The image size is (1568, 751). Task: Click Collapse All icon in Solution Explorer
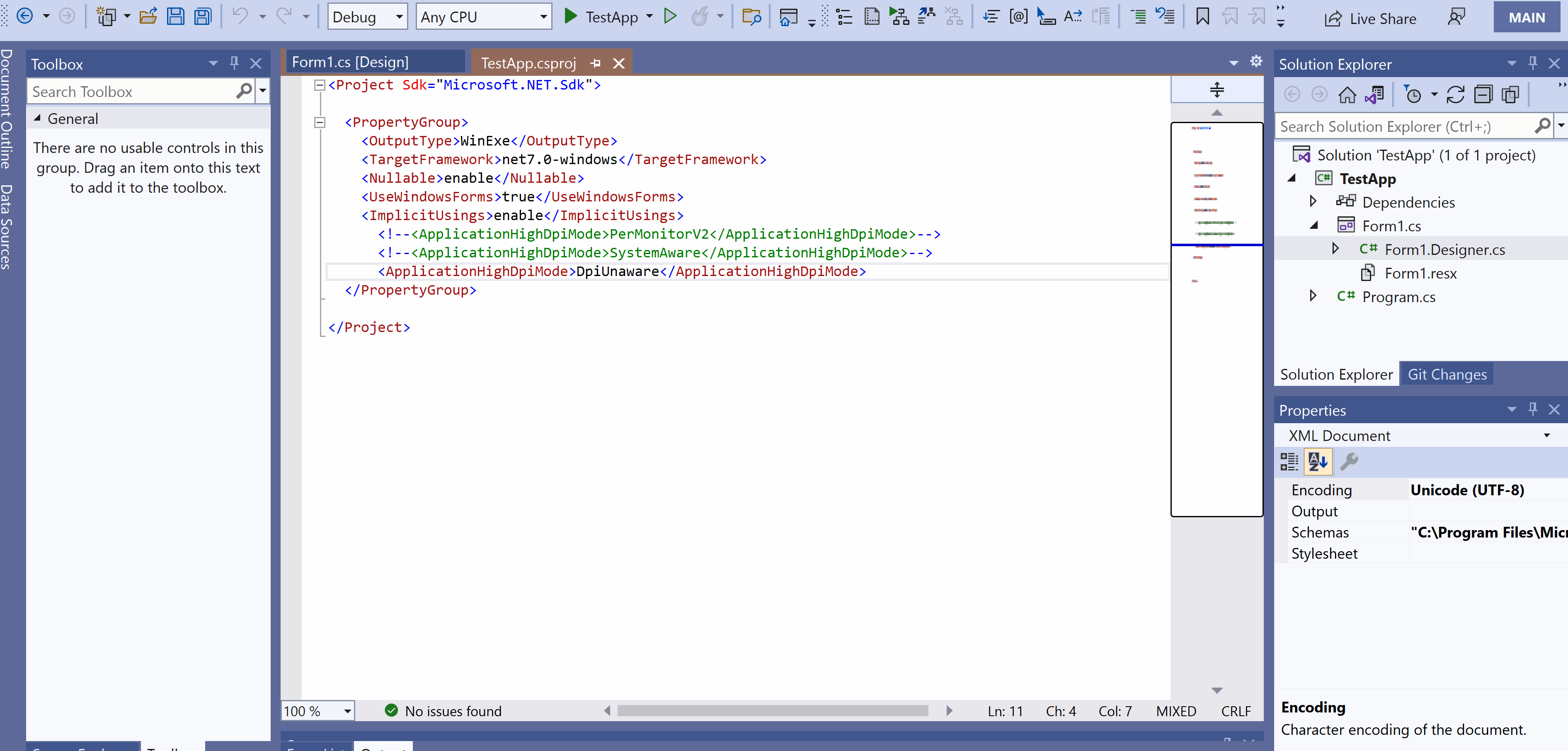coord(1483,94)
